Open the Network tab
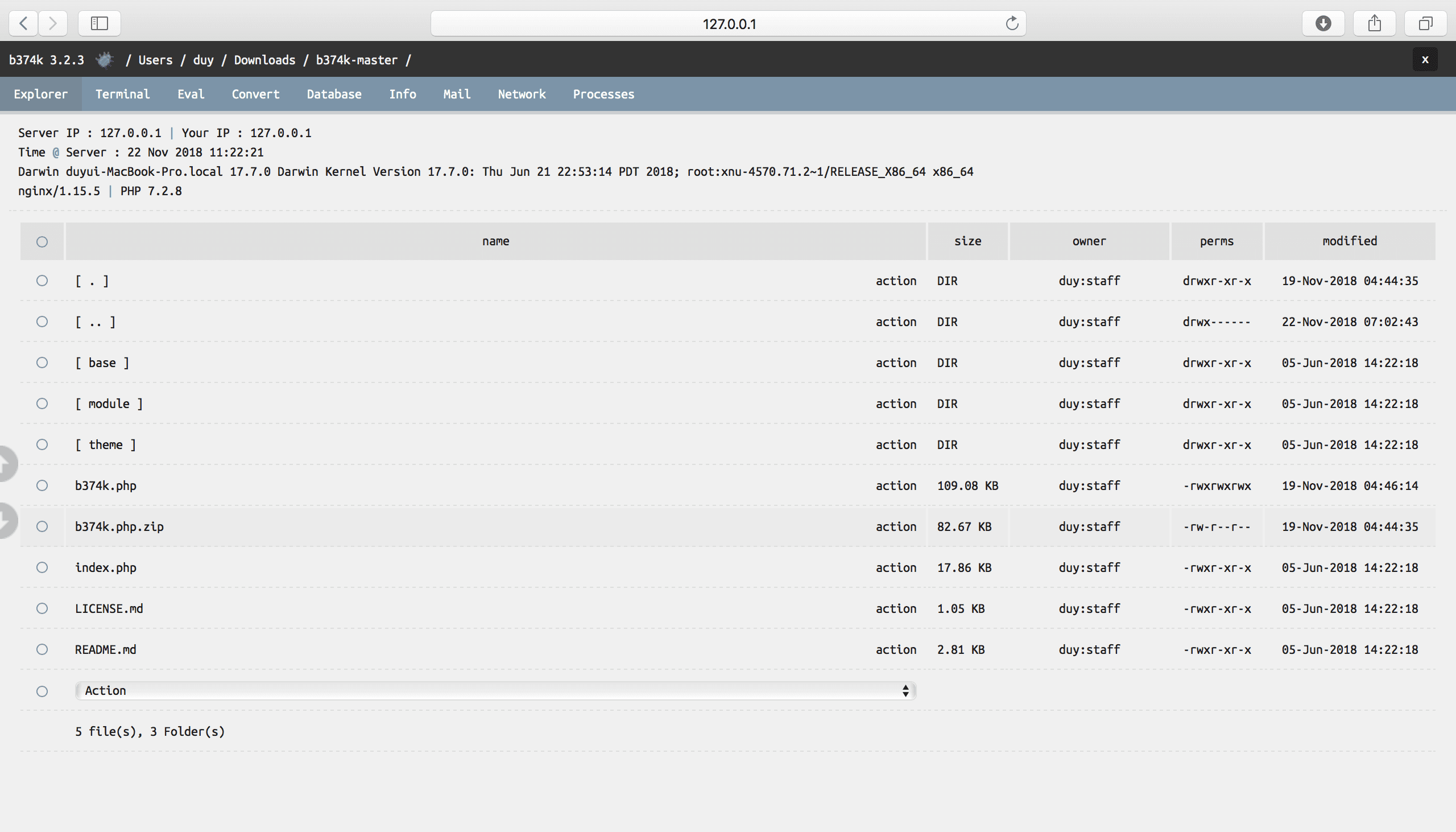Screen dimensions: 1456x832 [522, 94]
